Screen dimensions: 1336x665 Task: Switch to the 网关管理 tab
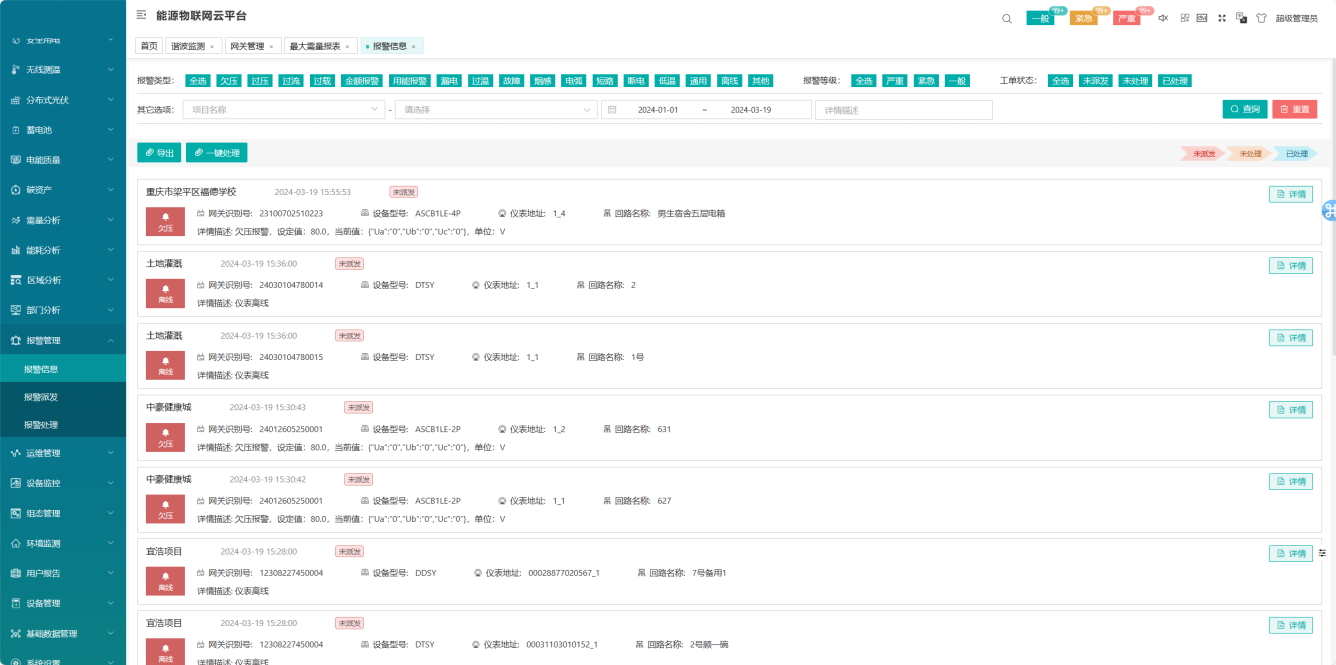[251, 46]
